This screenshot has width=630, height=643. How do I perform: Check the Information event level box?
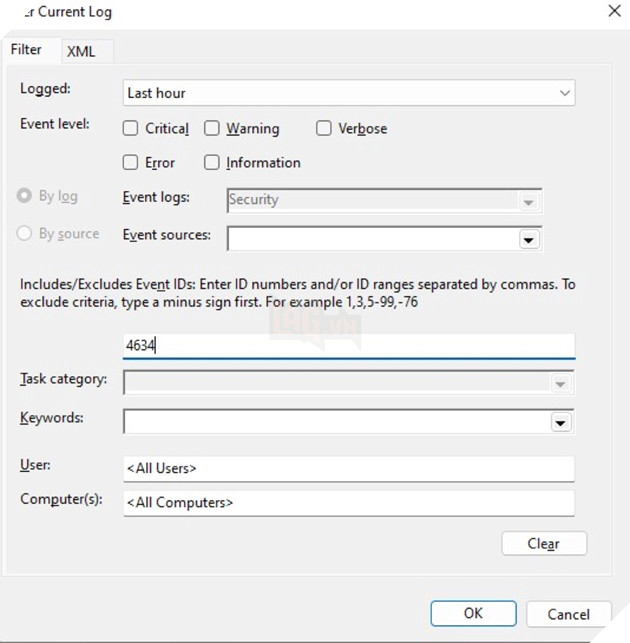tap(212, 162)
